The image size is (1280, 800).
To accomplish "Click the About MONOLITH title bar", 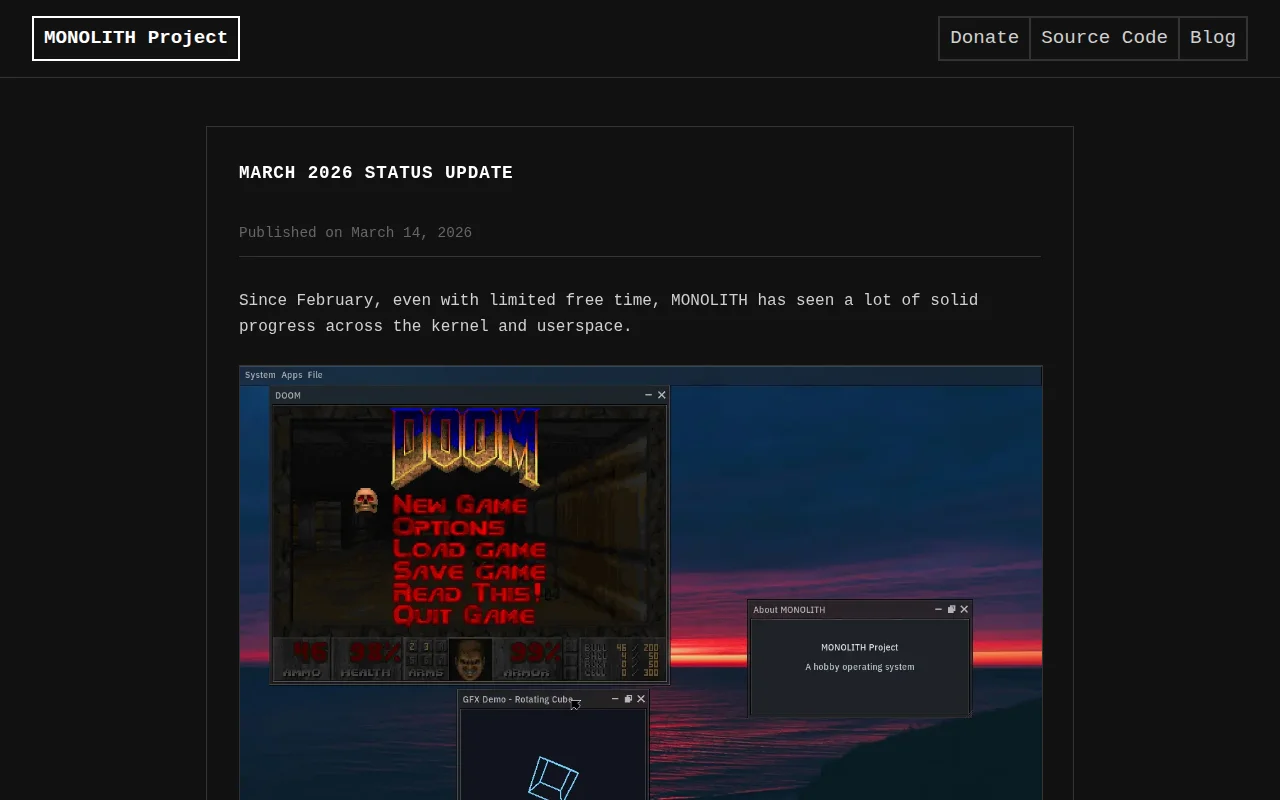I will pos(860,609).
